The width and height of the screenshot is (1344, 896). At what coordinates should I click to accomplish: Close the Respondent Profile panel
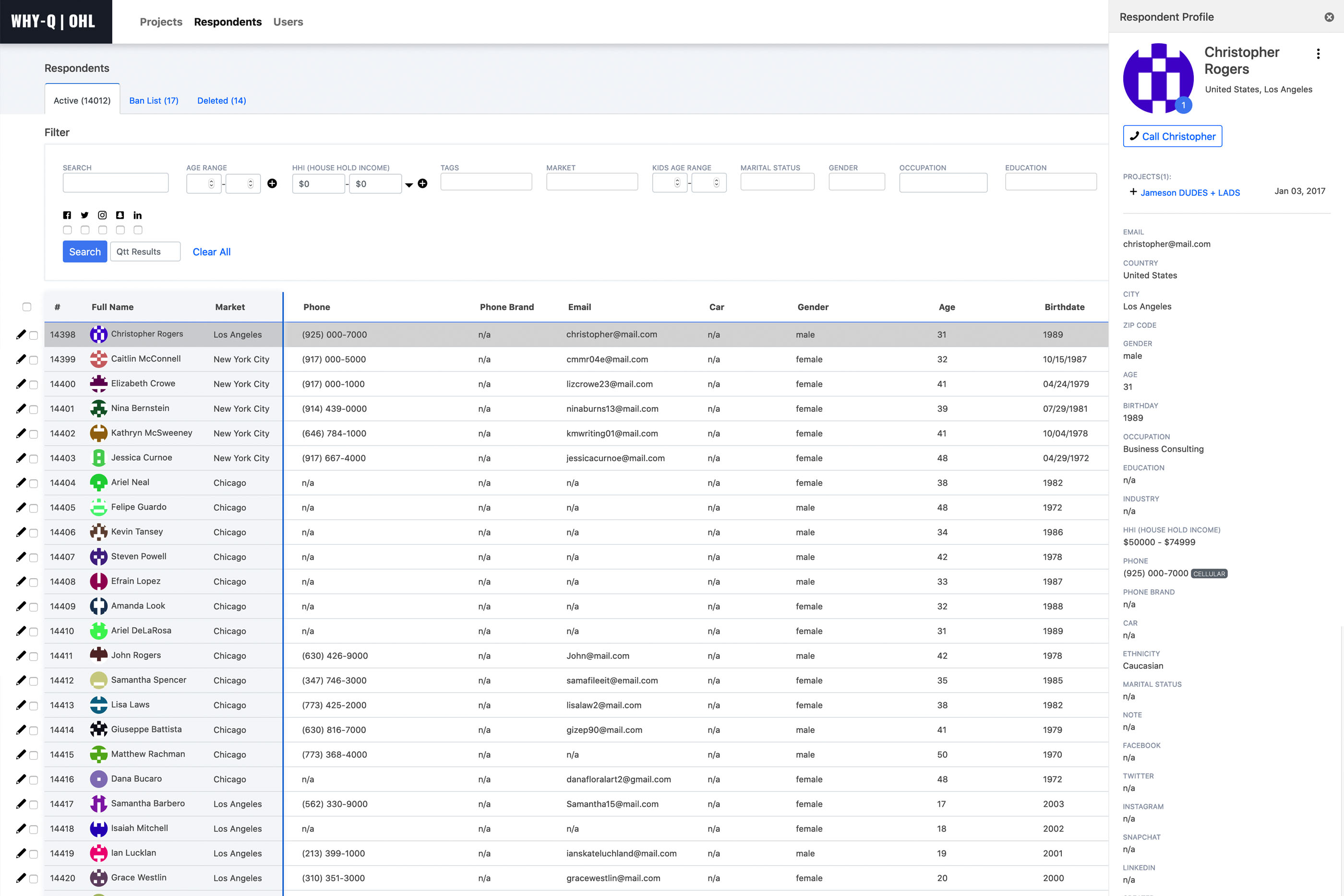[x=1329, y=17]
